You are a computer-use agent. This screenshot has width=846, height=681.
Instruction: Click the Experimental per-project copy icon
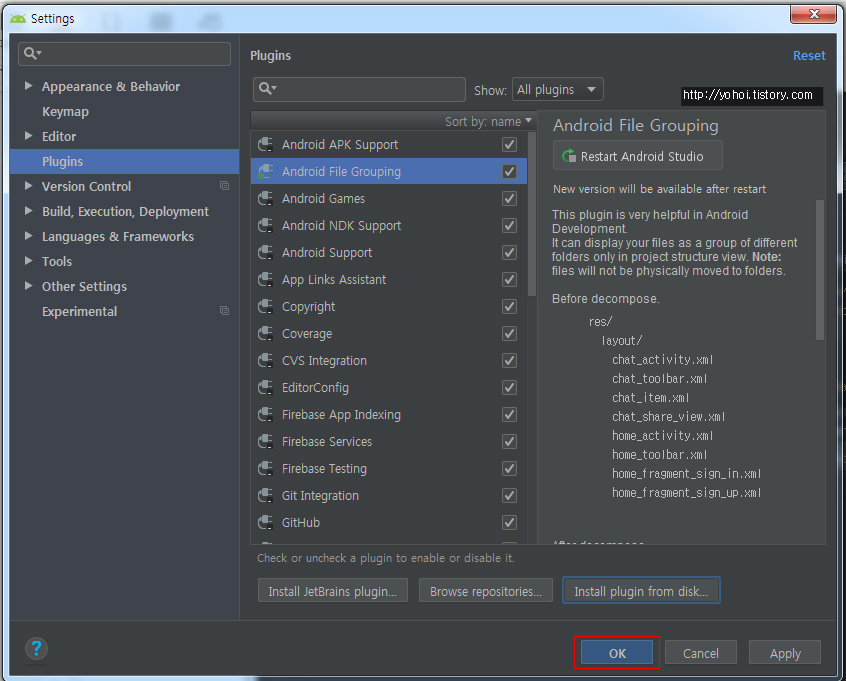coord(224,311)
